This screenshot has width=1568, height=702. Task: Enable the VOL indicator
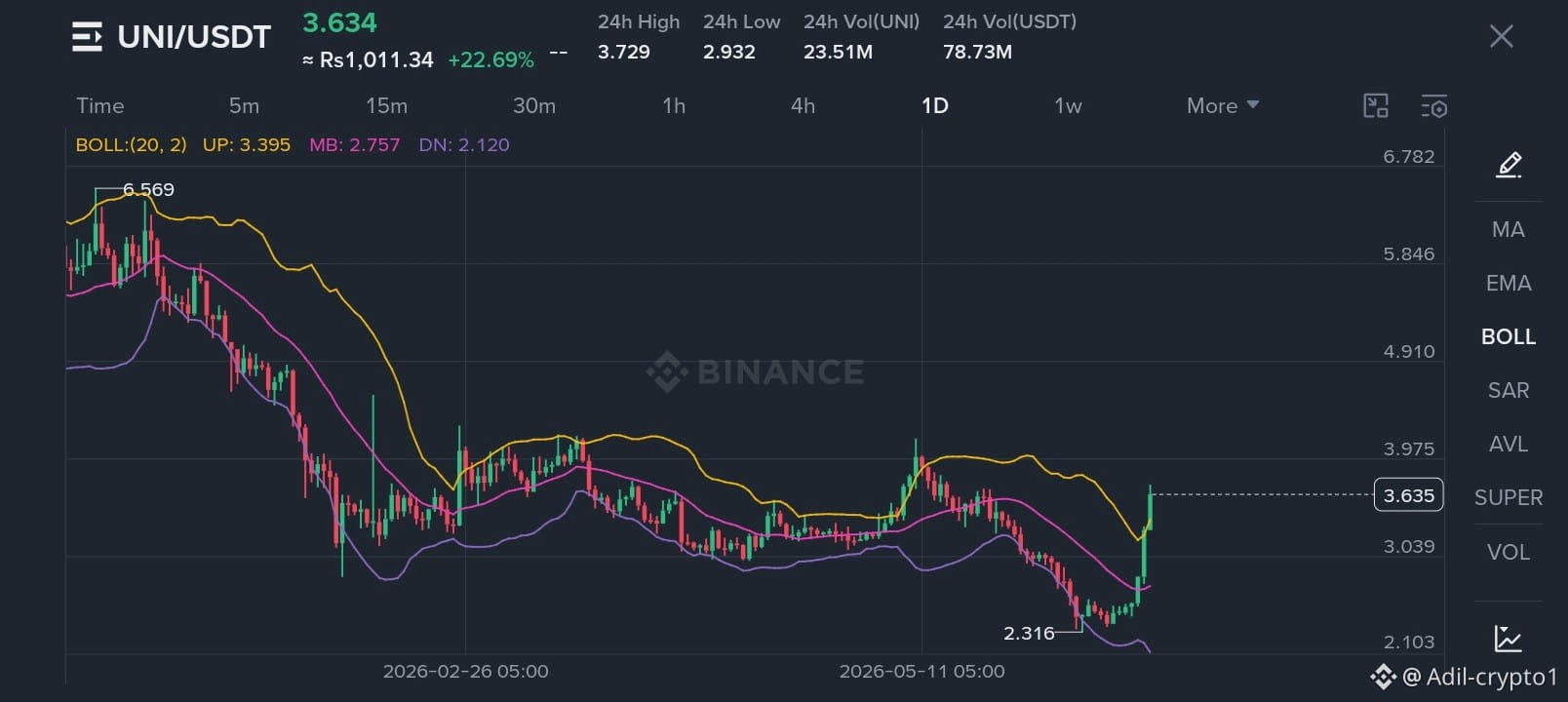click(1508, 552)
